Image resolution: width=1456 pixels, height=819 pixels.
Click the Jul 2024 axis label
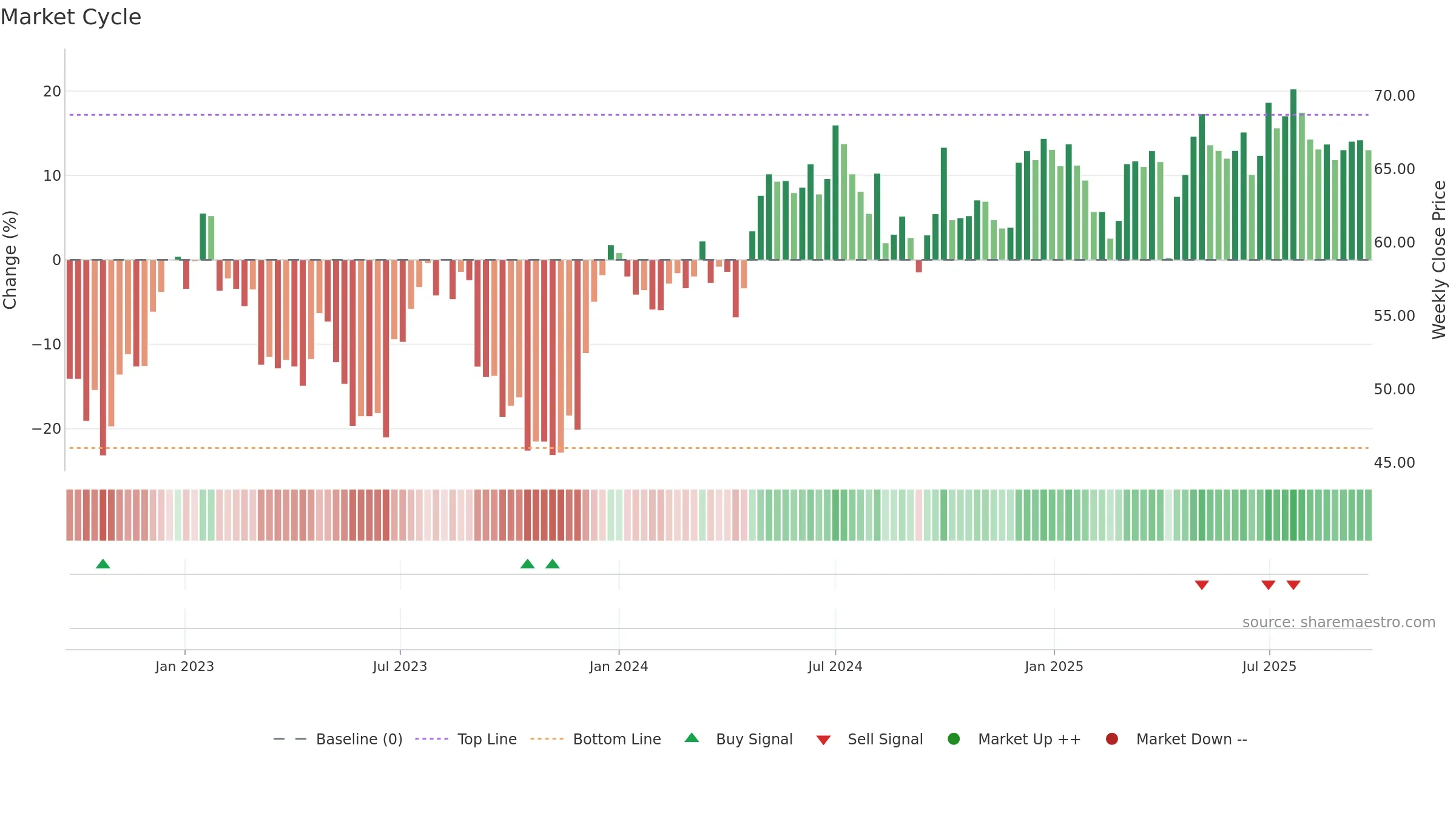tap(835, 666)
